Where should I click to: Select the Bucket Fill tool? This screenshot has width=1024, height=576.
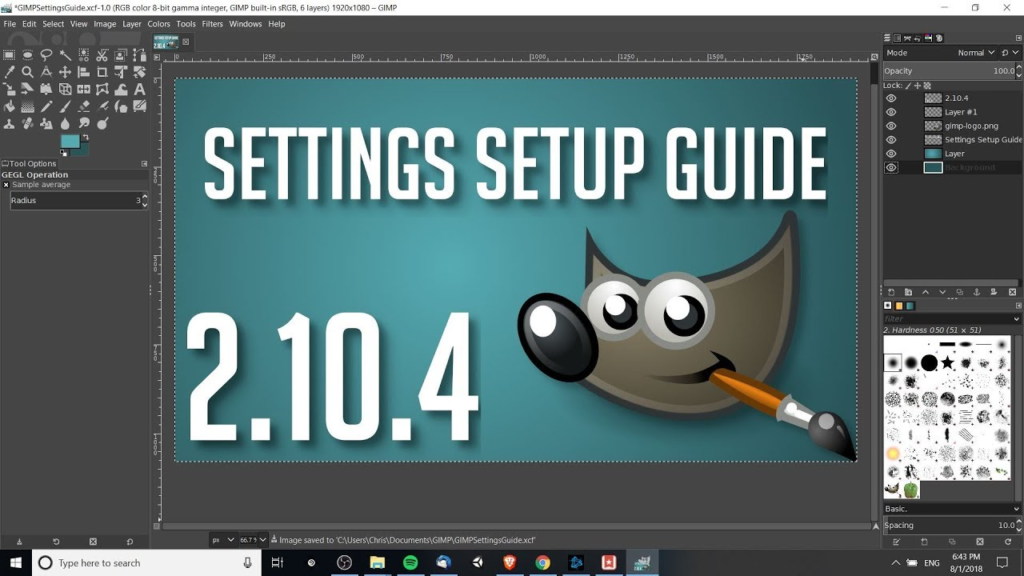(x=9, y=106)
